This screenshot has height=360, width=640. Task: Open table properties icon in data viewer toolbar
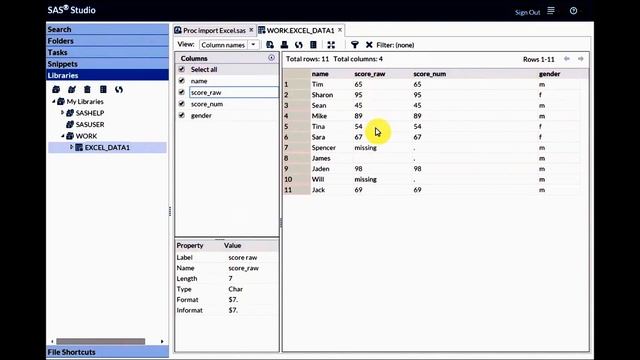(x=313, y=45)
